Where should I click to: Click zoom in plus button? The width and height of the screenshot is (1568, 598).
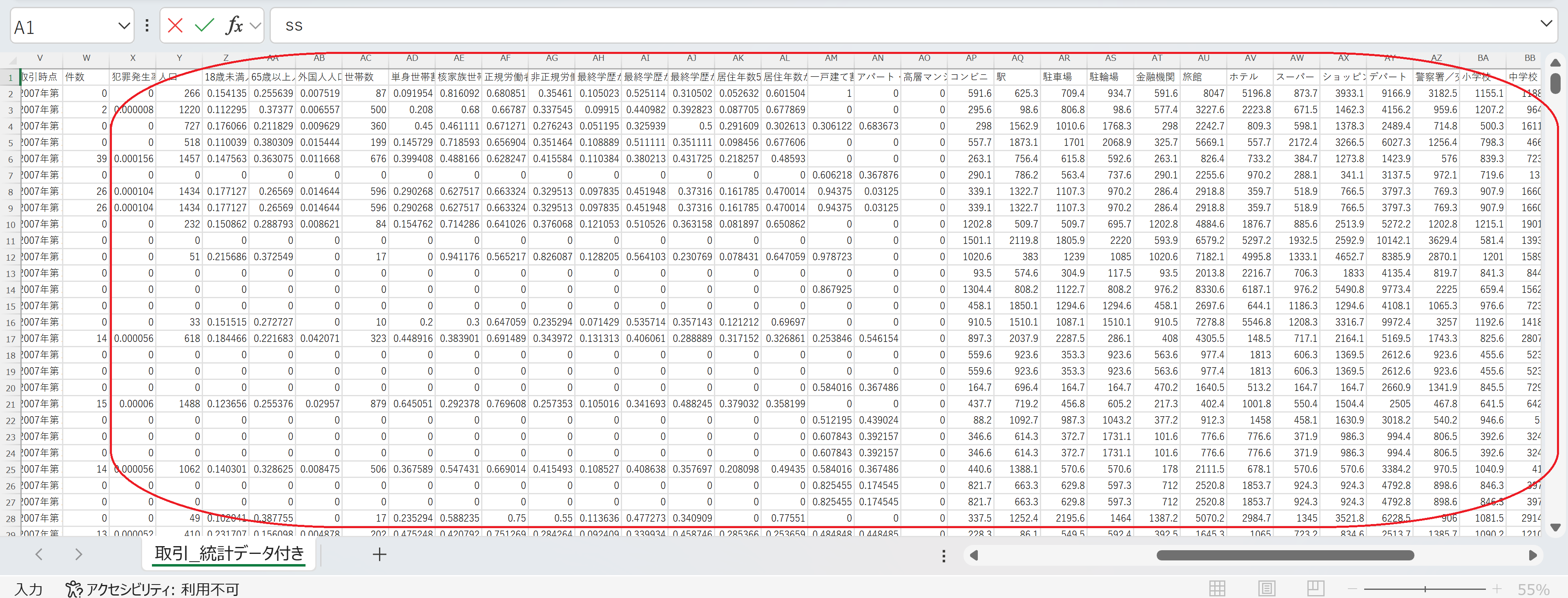click(x=1497, y=589)
